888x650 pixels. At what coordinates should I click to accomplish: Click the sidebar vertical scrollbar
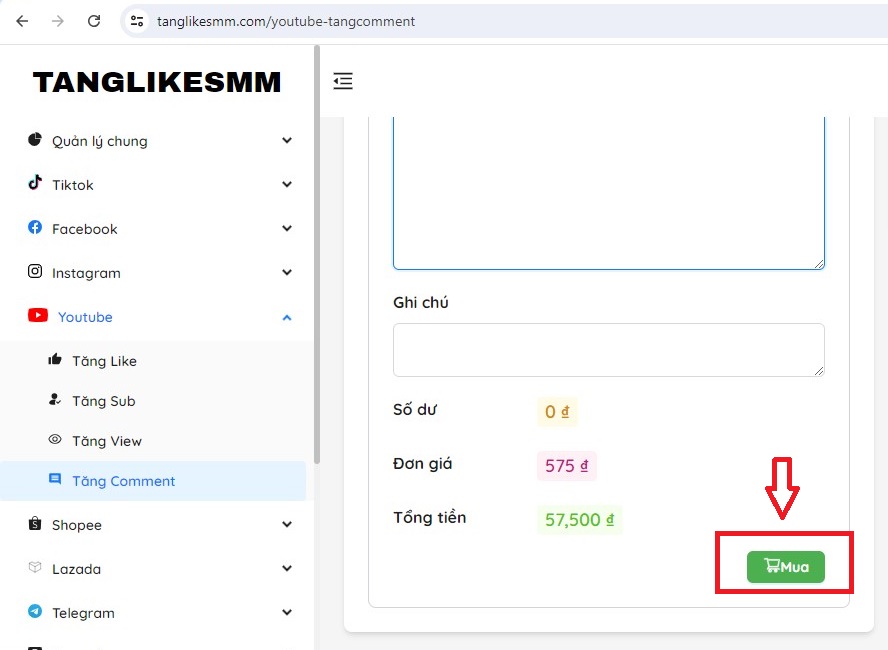pyautogui.click(x=317, y=255)
